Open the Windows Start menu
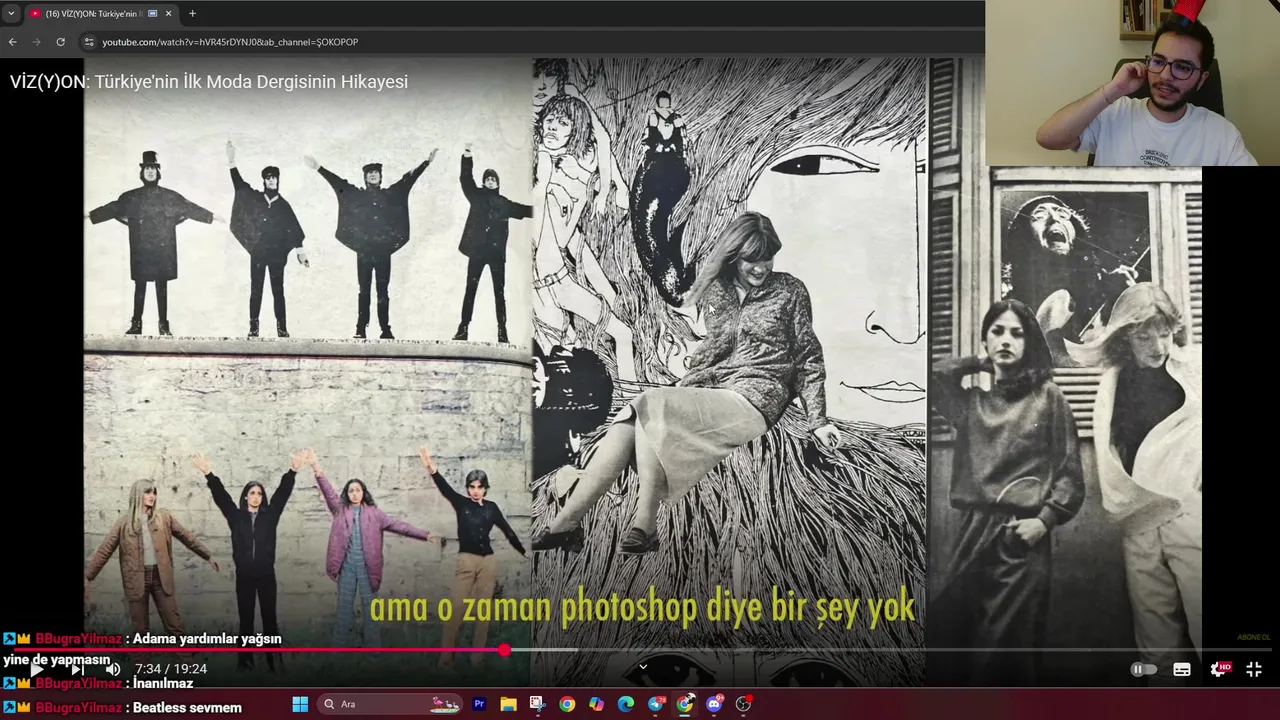Screen dimensions: 1280x720 (300, 704)
